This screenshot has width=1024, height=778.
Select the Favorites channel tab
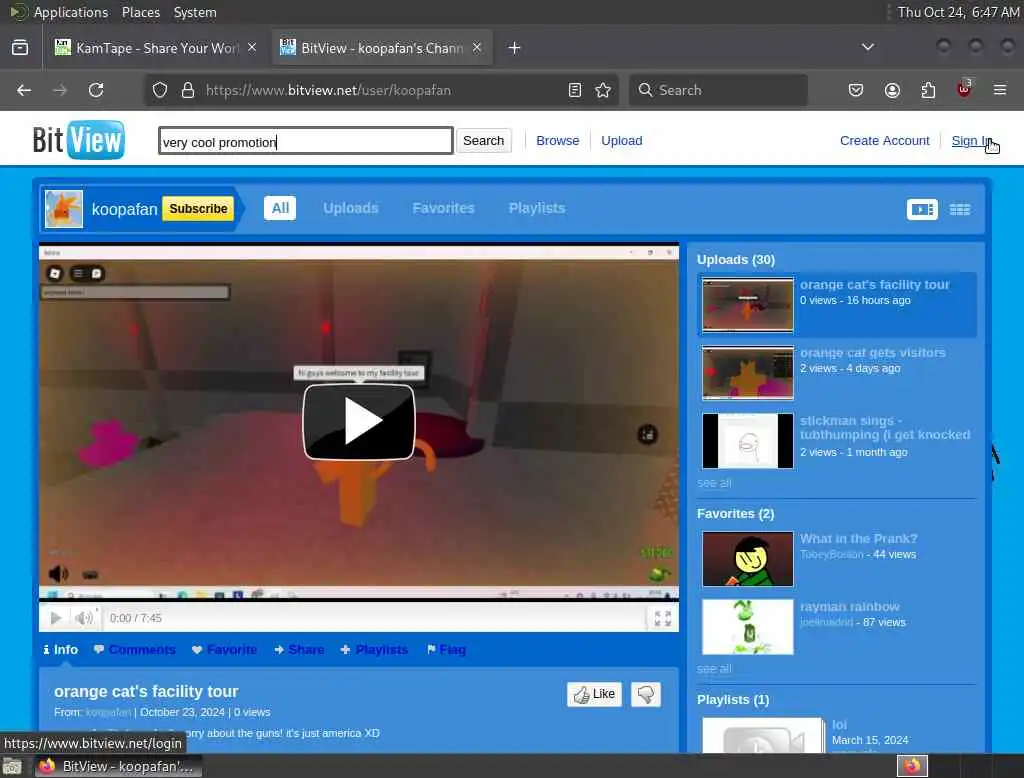coord(443,208)
